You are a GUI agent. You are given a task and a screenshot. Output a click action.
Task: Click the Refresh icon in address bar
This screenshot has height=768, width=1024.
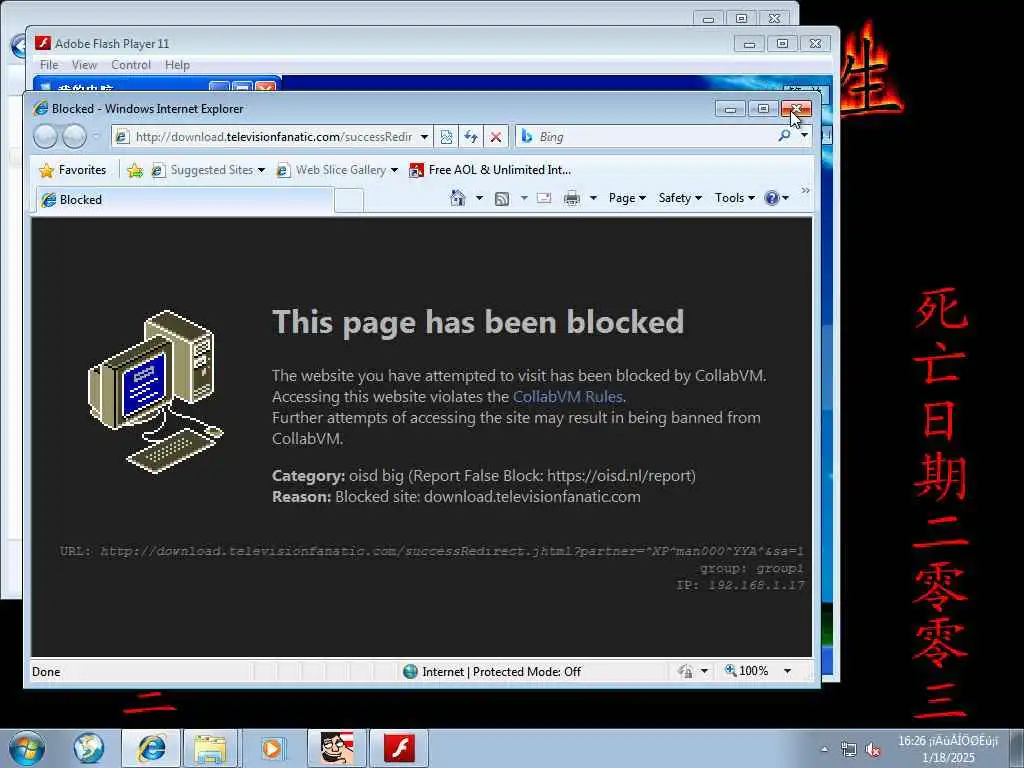pyautogui.click(x=471, y=136)
